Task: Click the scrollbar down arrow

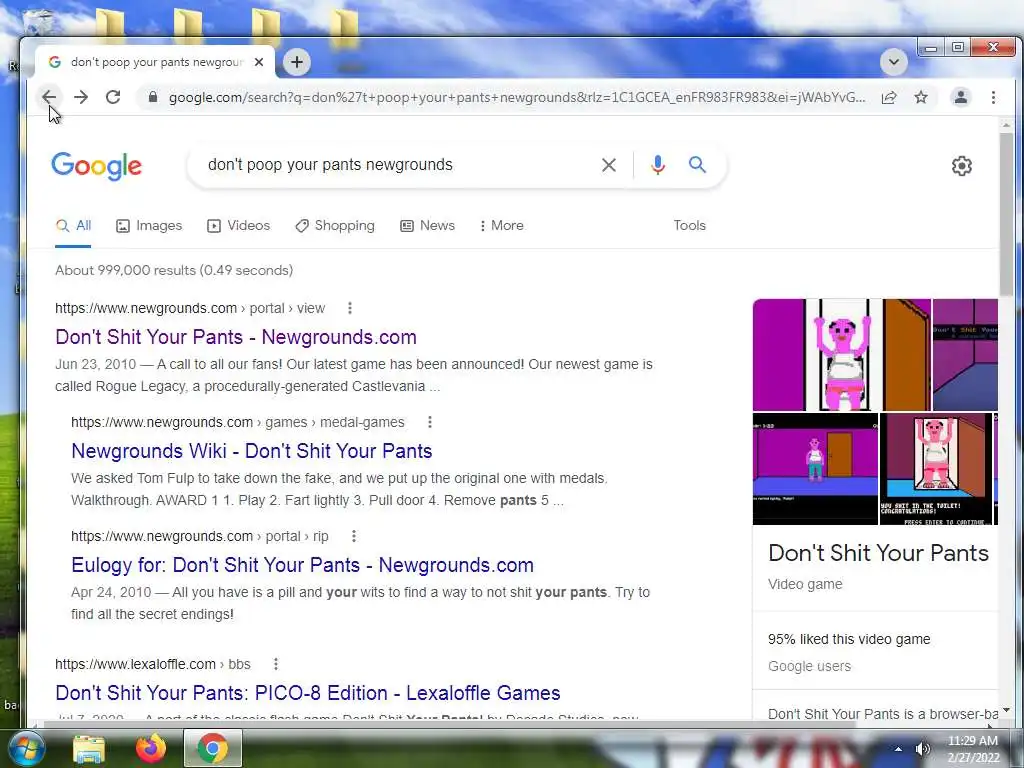Action: point(1006,711)
